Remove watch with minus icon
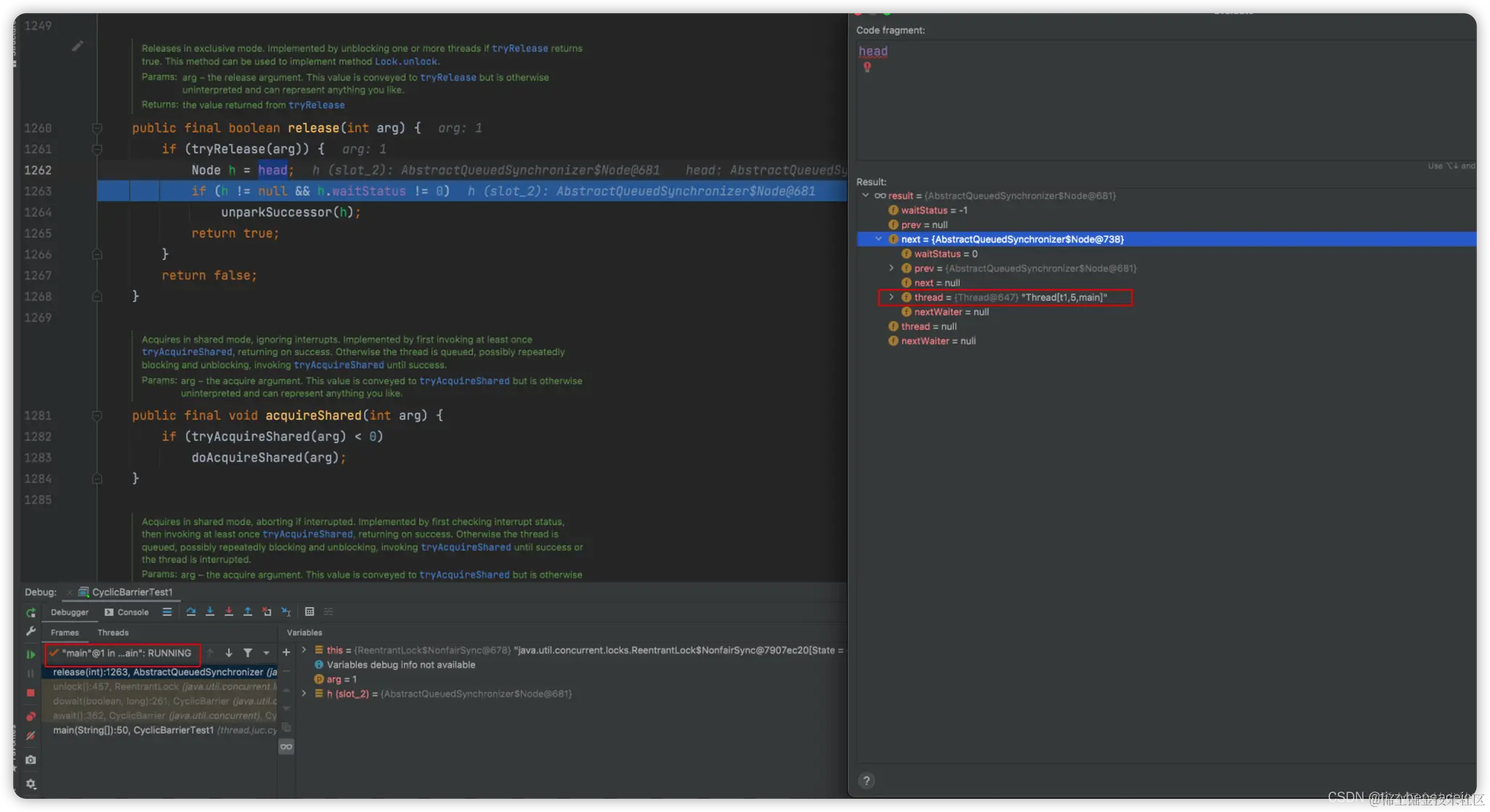This screenshot has width=1490, height=812. click(286, 672)
